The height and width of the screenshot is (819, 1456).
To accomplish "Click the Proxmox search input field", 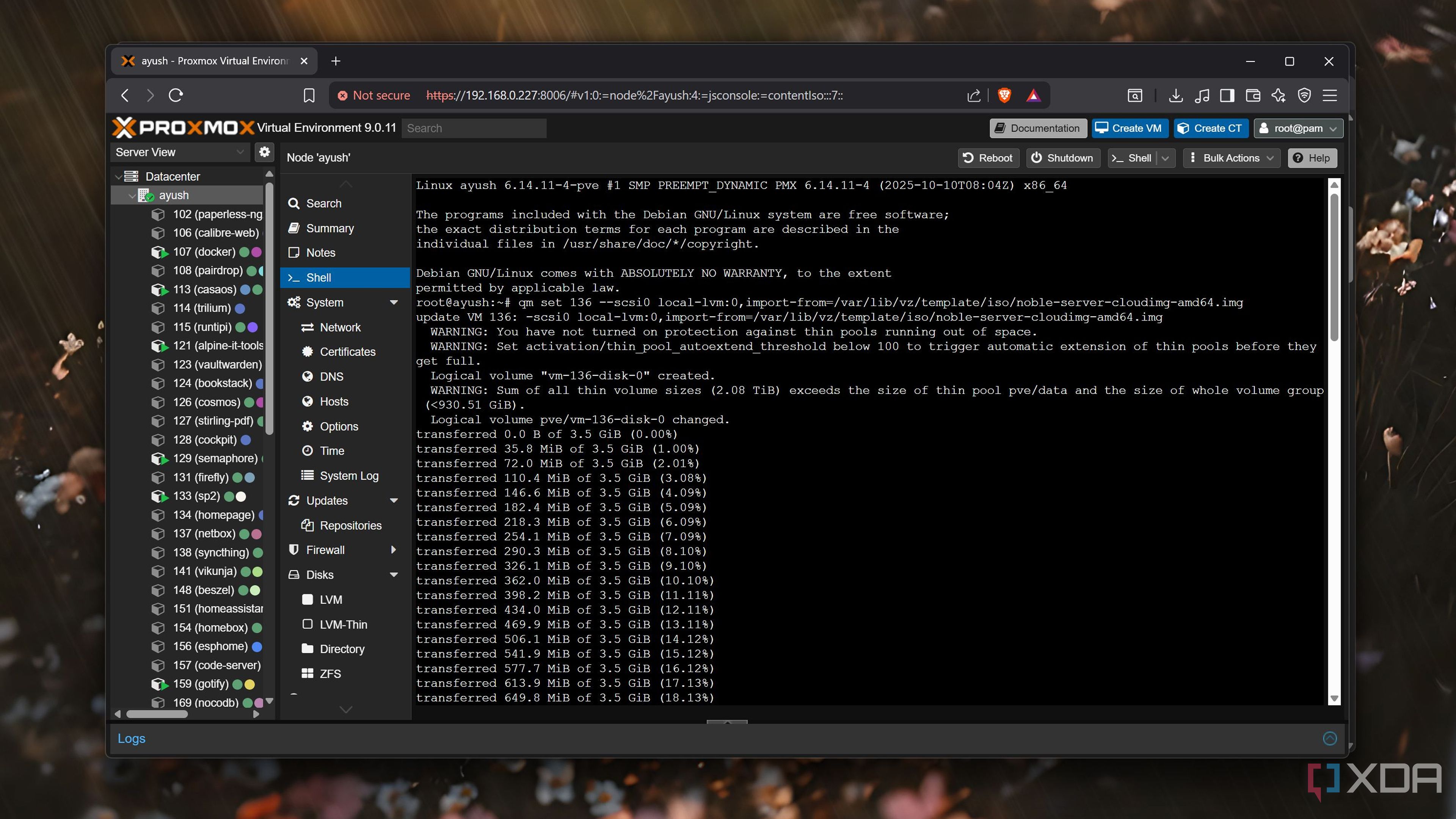I will click(474, 128).
